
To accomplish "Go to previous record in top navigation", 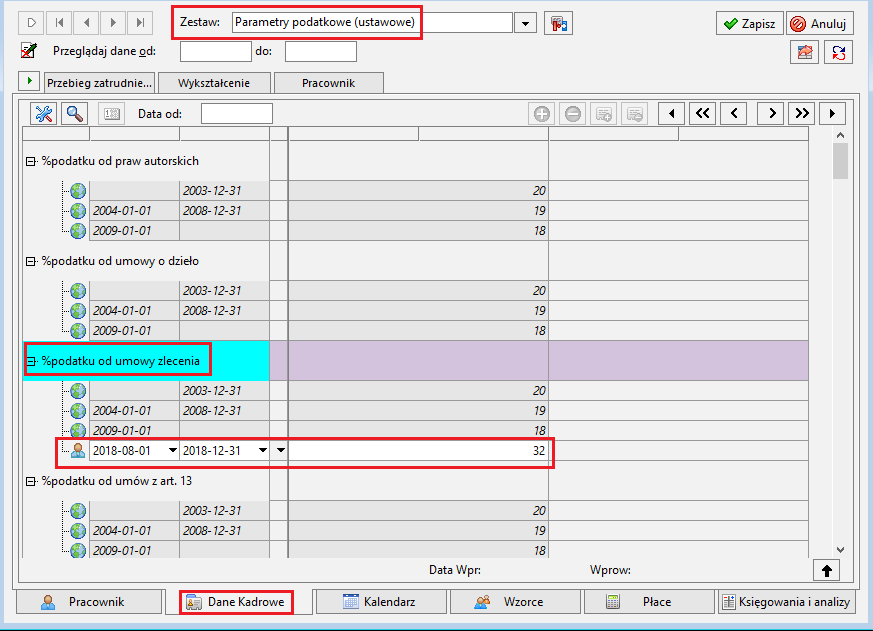I will 86,23.
